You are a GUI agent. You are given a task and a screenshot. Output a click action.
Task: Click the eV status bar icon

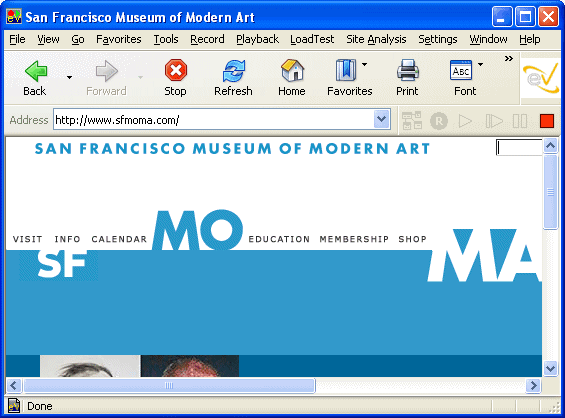pyautogui.click(x=14, y=406)
